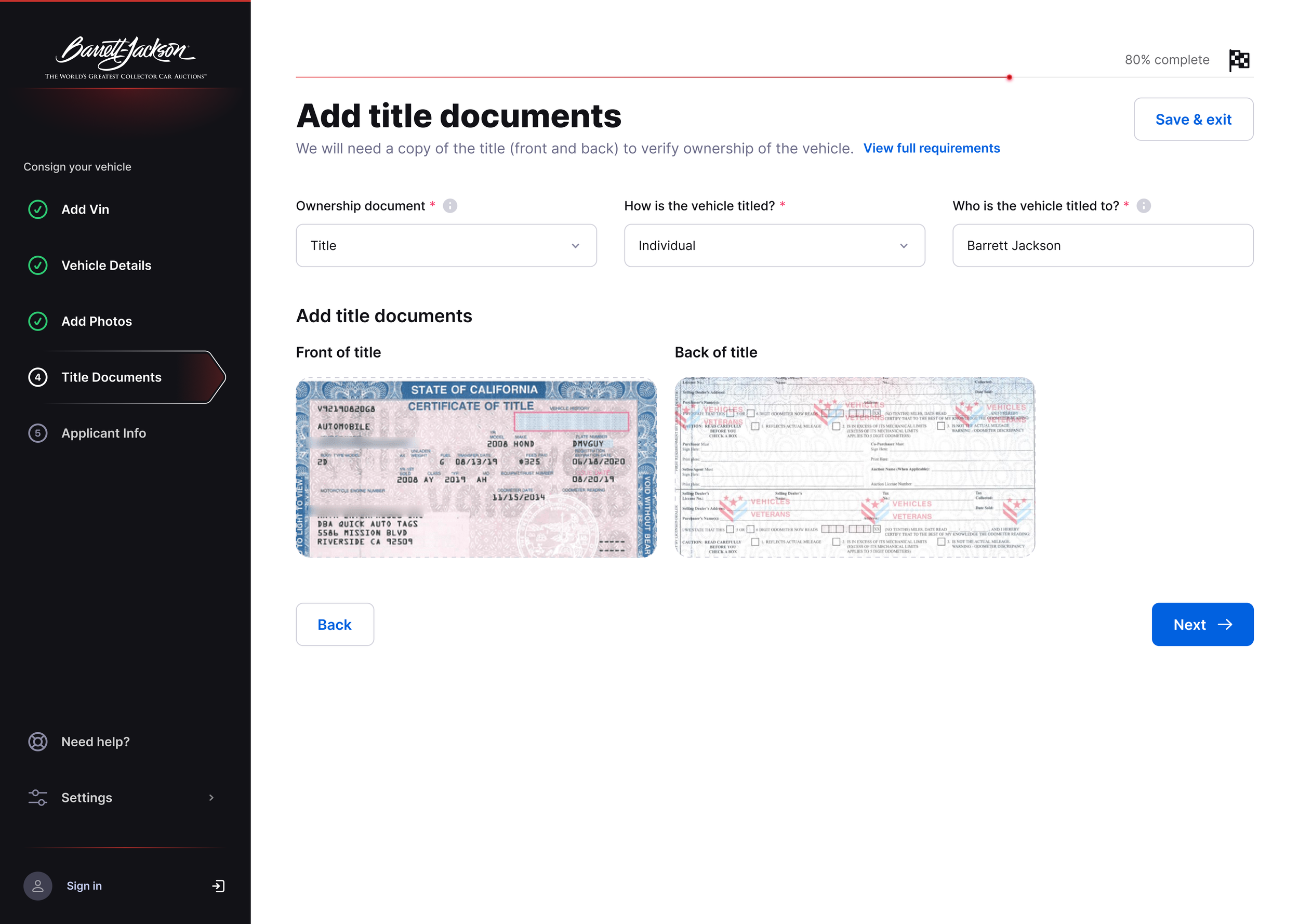This screenshot has height=924, width=1299.
Task: Open the Applicant Info step
Action: pyautogui.click(x=103, y=433)
